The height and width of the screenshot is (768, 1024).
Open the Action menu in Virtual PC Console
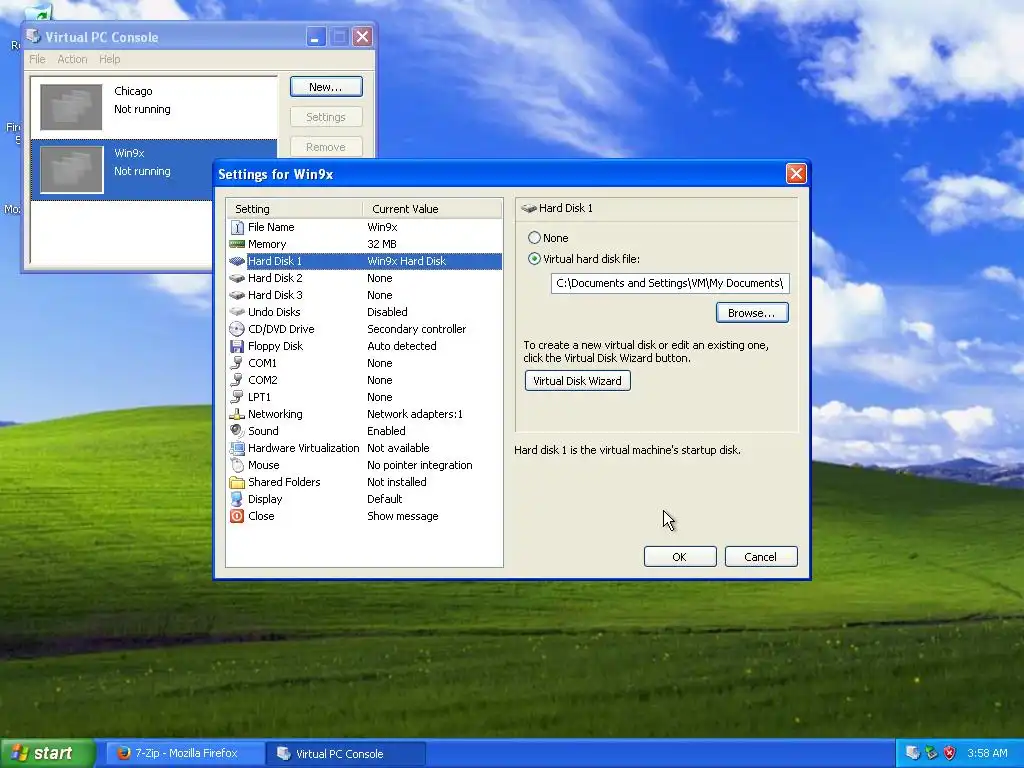tap(72, 59)
